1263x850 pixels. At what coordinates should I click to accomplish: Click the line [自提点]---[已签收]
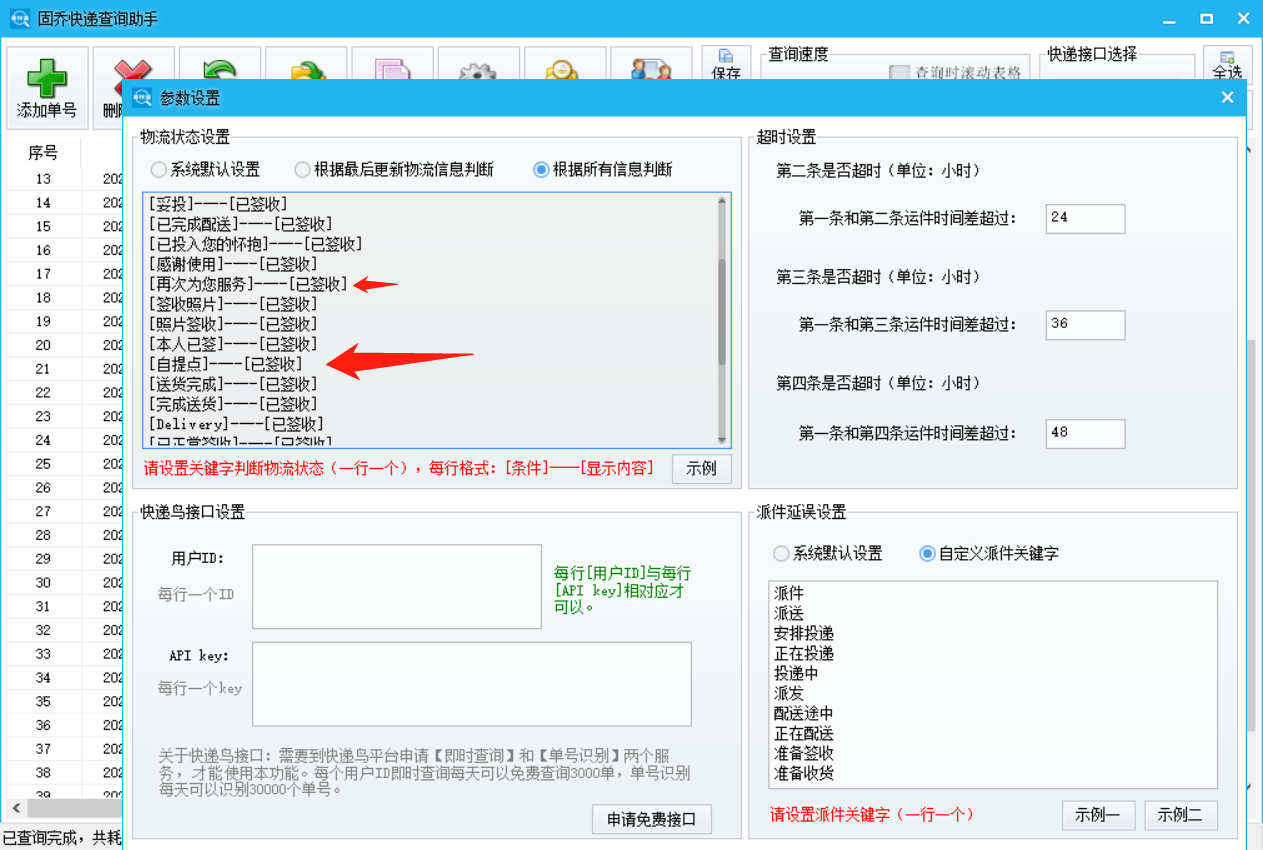pos(225,364)
